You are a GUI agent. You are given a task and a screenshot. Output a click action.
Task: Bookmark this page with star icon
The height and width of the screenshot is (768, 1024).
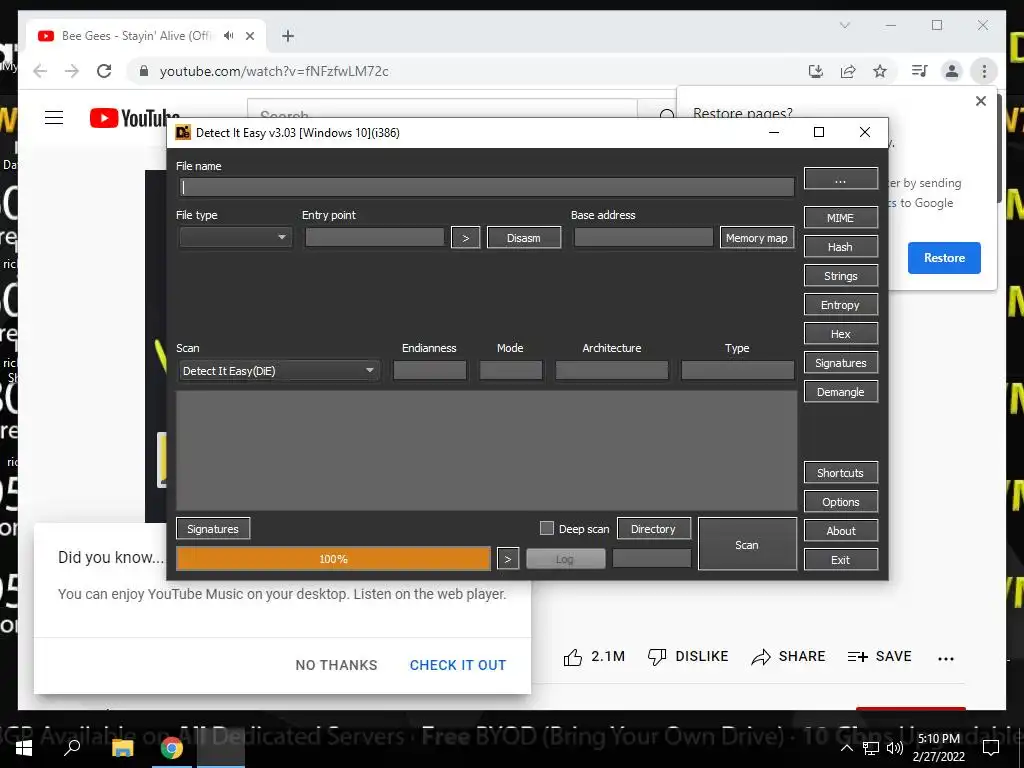[x=880, y=71]
